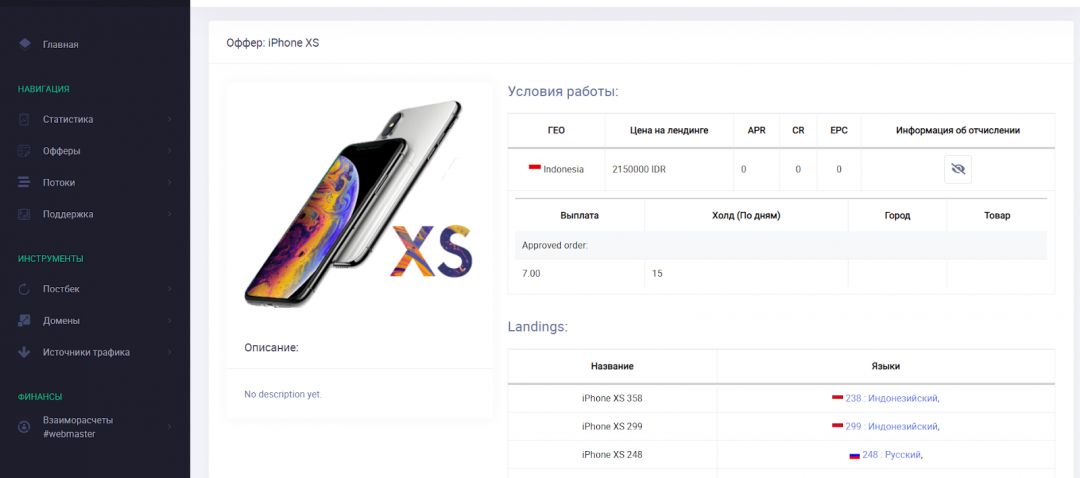1080x478 pixels.
Task: Open the 238 : Индонезийский landing link
Action: click(891, 398)
